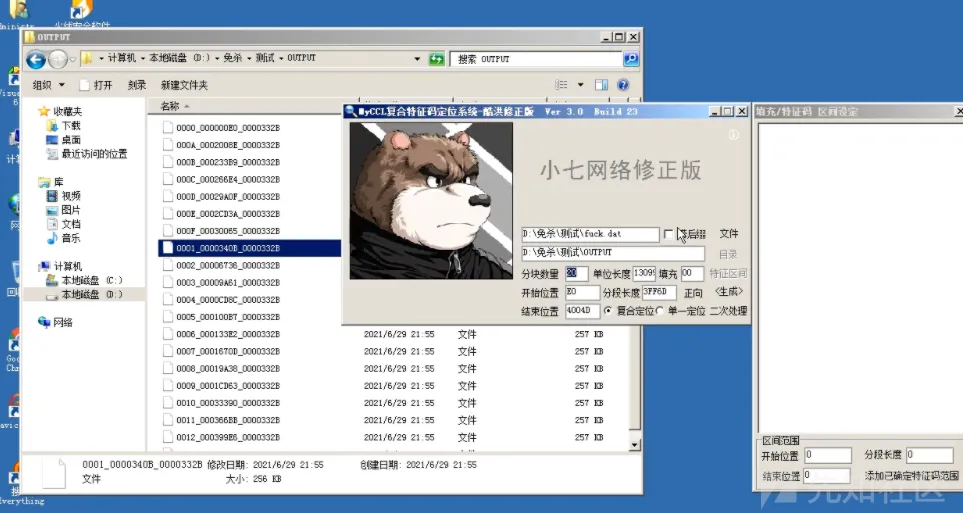
Task: Click the info icon in MyCCL window
Action: pyautogui.click(x=733, y=135)
